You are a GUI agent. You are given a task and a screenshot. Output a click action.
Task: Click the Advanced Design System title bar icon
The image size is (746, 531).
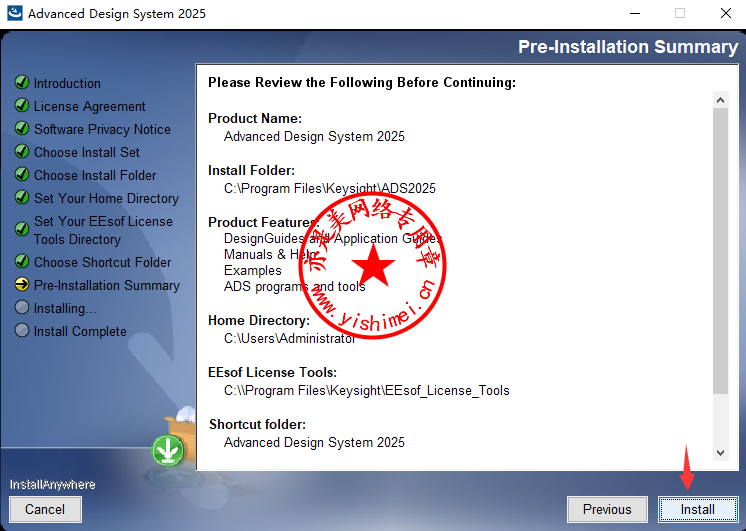14,13
